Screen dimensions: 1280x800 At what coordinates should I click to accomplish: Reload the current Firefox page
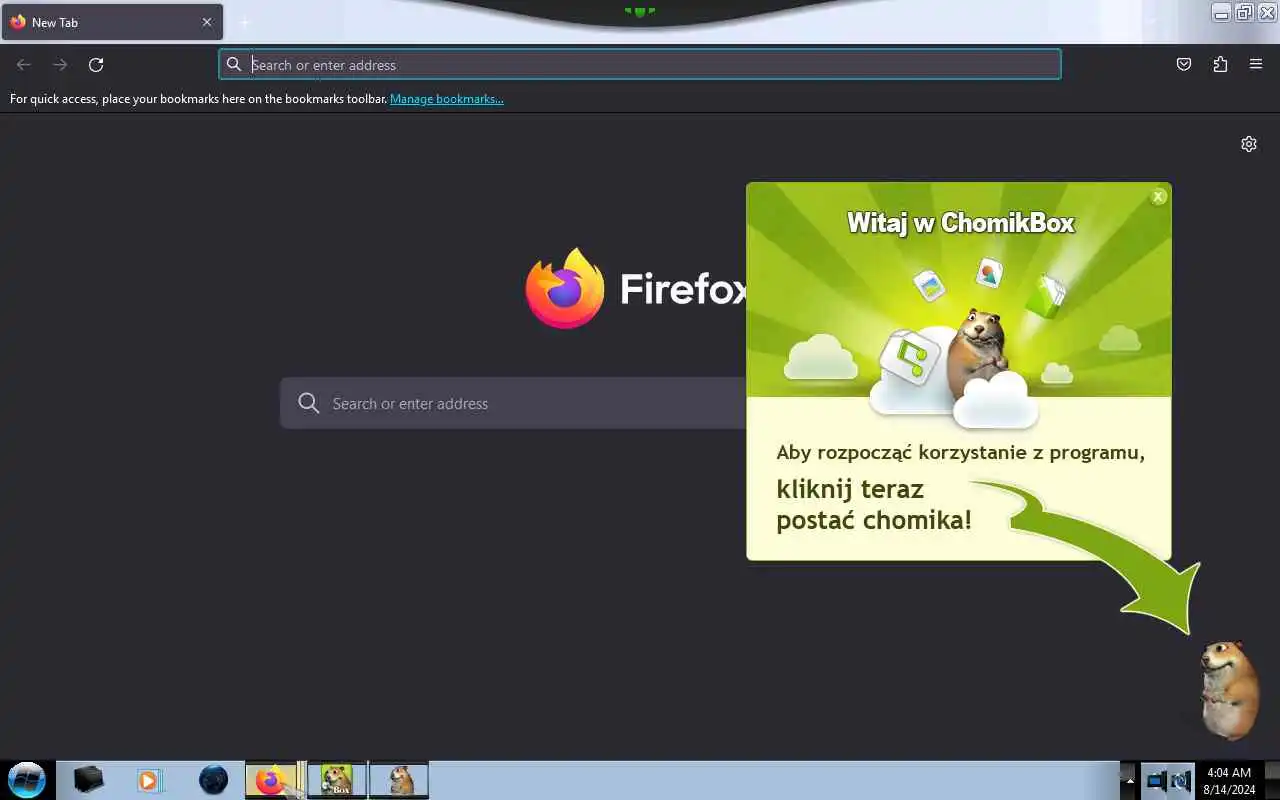pyautogui.click(x=96, y=65)
